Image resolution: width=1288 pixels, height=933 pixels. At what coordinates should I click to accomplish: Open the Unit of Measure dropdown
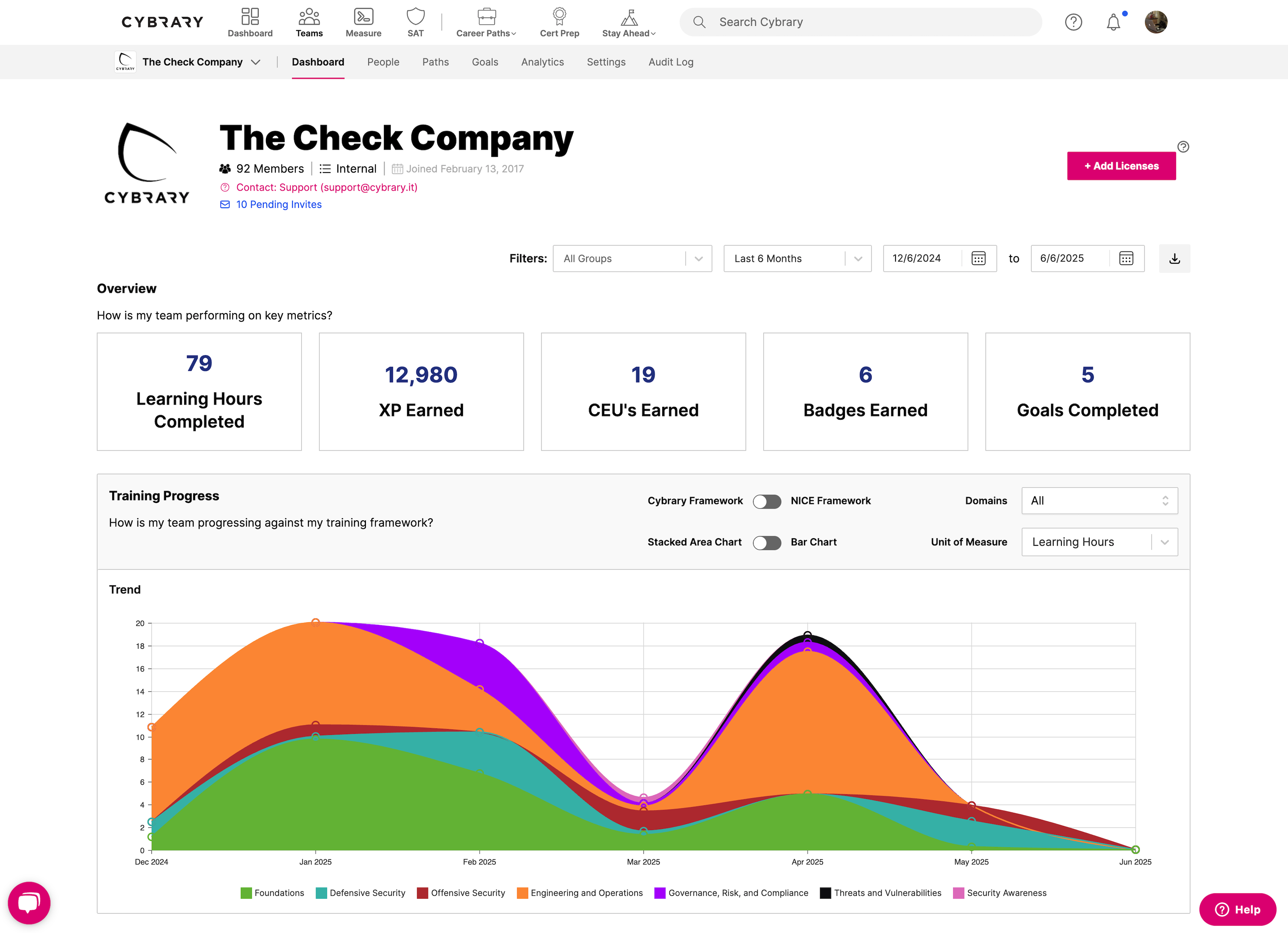click(x=1099, y=542)
